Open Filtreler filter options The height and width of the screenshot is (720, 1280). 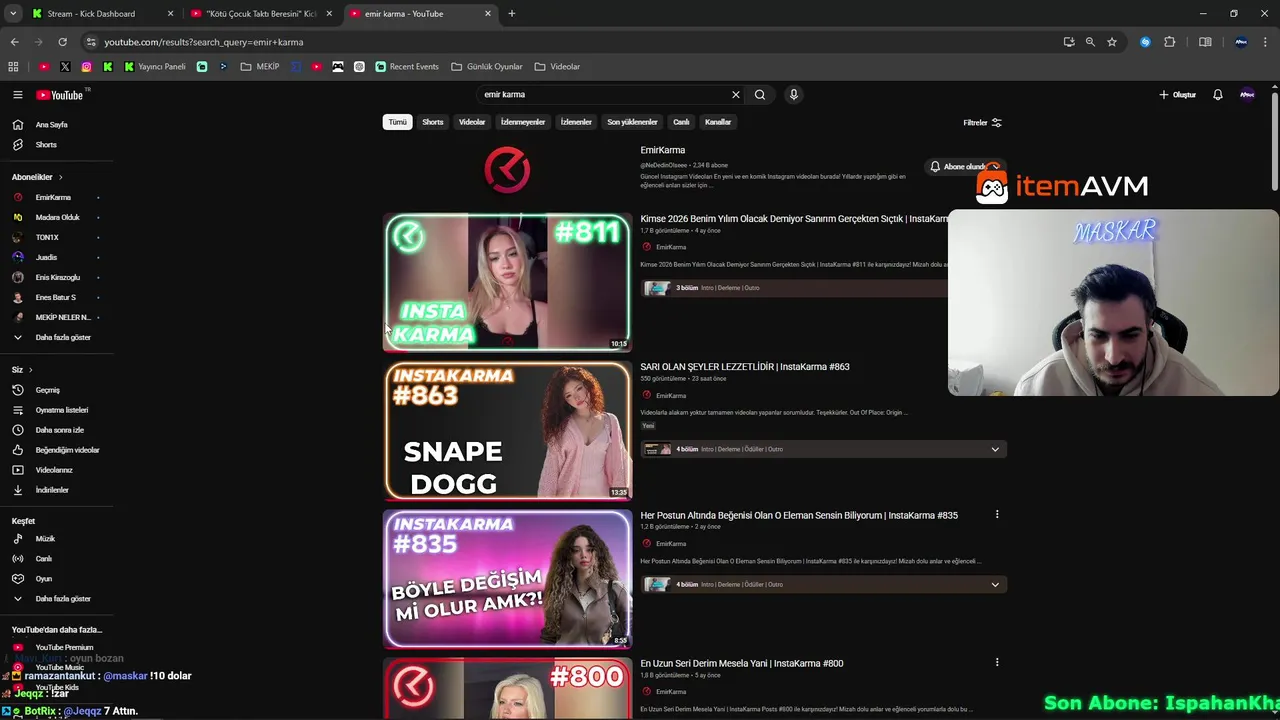pos(982,123)
